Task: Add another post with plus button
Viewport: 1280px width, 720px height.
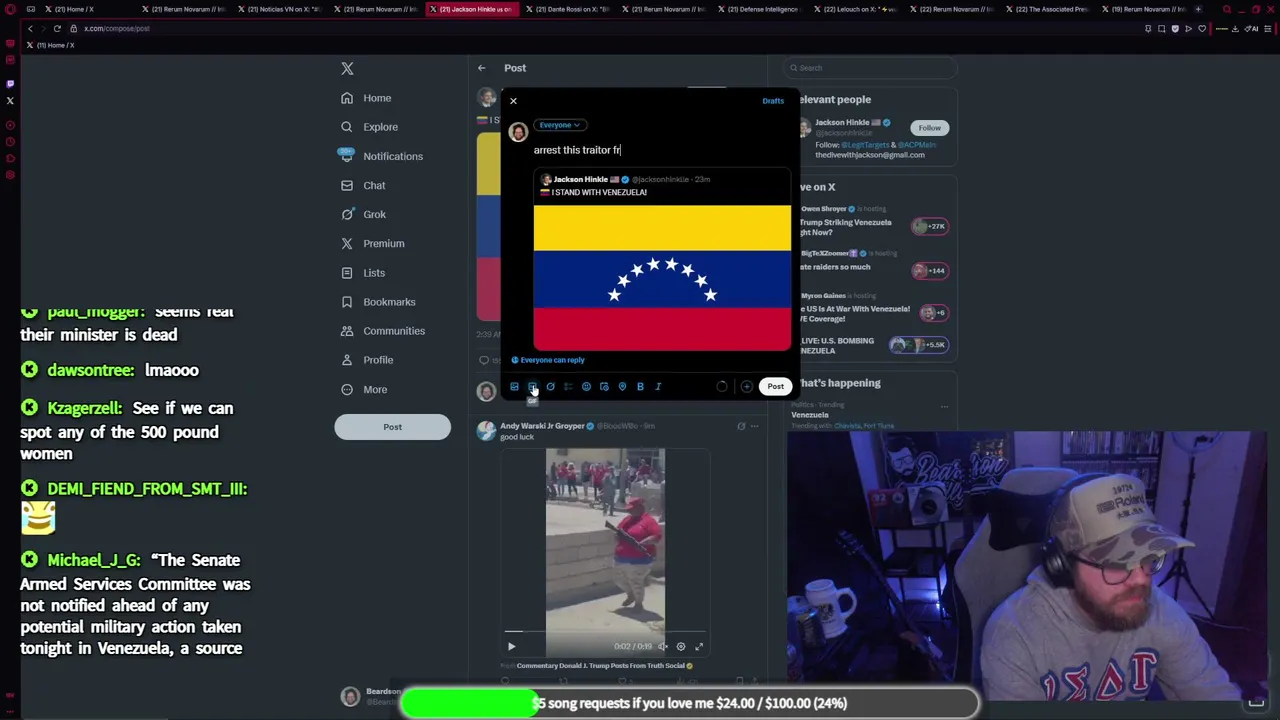Action: click(x=746, y=387)
